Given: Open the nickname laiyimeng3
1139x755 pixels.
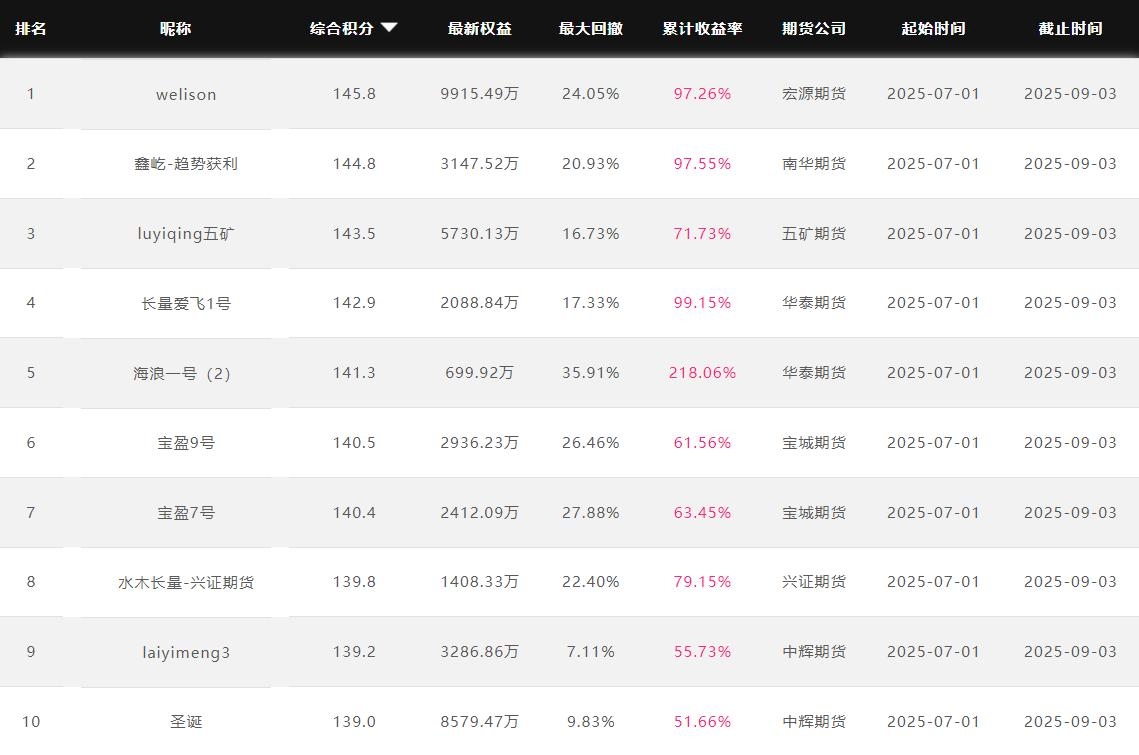Looking at the screenshot, I should (x=186, y=652).
